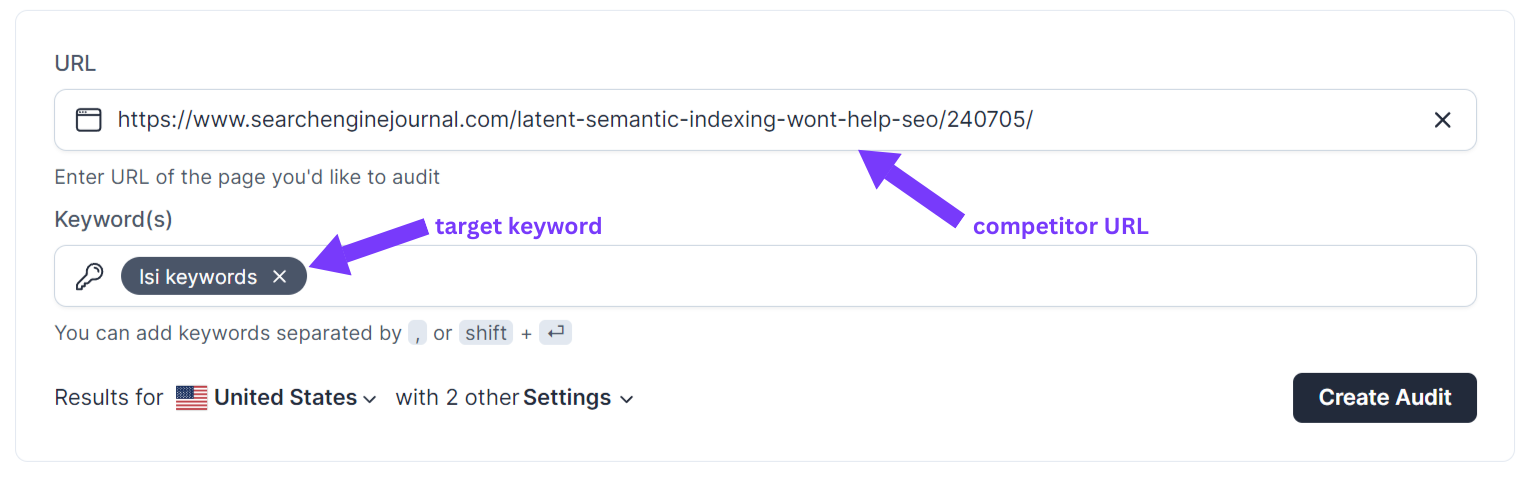Click inside the searchenginejournal URL text

[575, 120]
